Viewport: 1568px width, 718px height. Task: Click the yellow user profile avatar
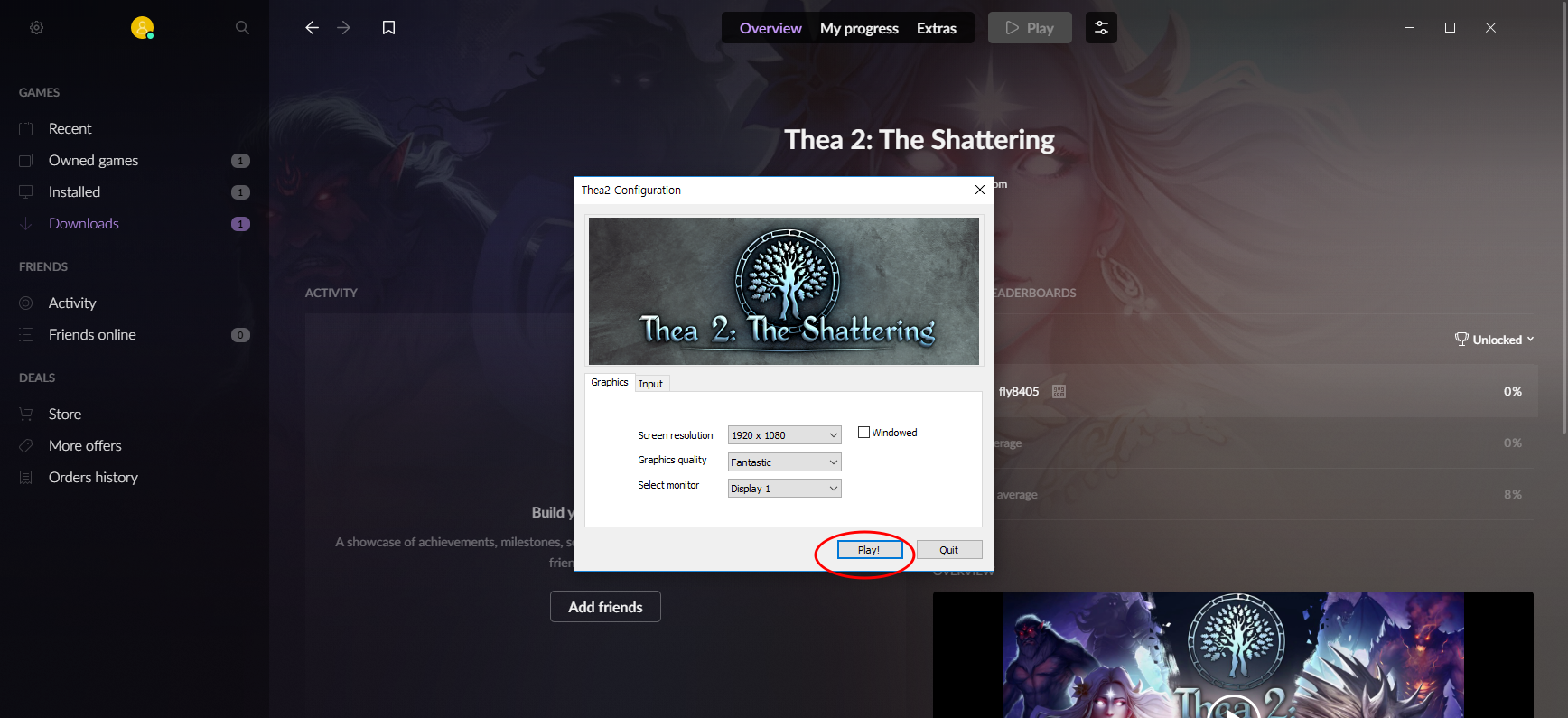point(142,28)
